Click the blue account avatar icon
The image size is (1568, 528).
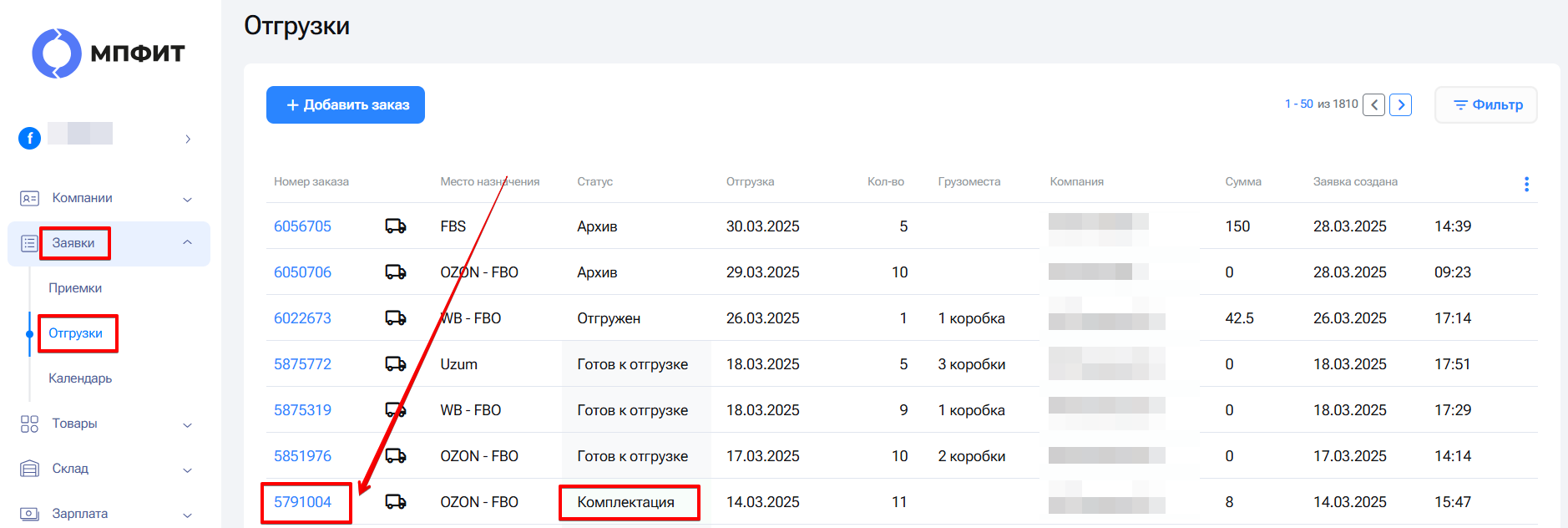coord(30,138)
